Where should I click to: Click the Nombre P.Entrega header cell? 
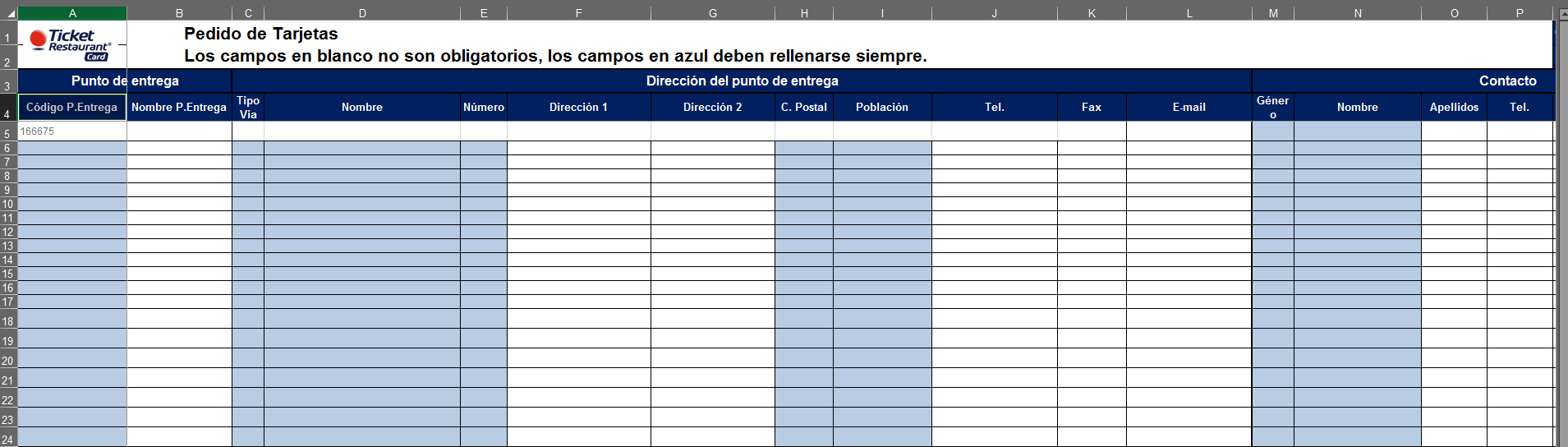tap(179, 108)
